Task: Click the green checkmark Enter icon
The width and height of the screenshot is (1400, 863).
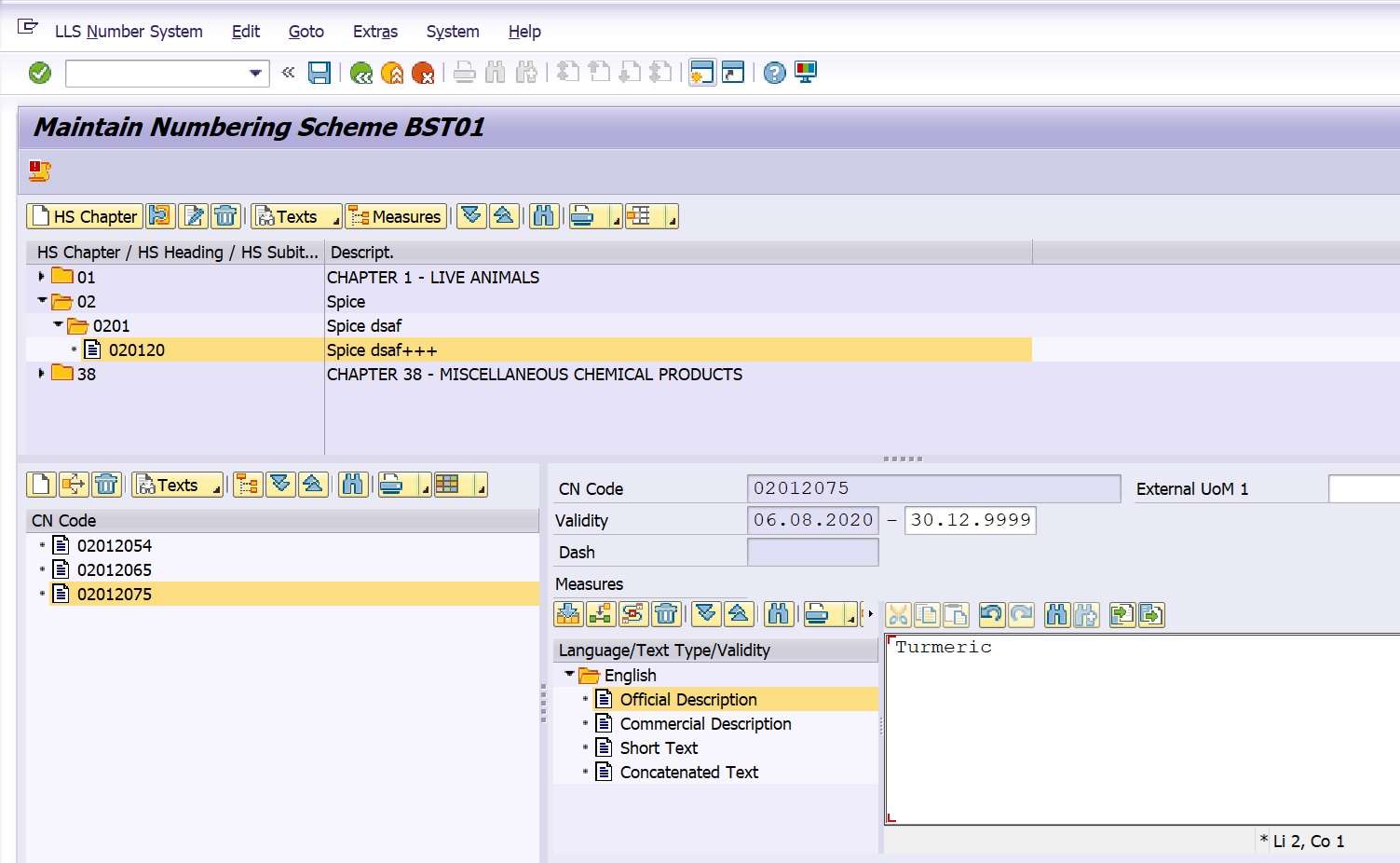Action: click(40, 73)
